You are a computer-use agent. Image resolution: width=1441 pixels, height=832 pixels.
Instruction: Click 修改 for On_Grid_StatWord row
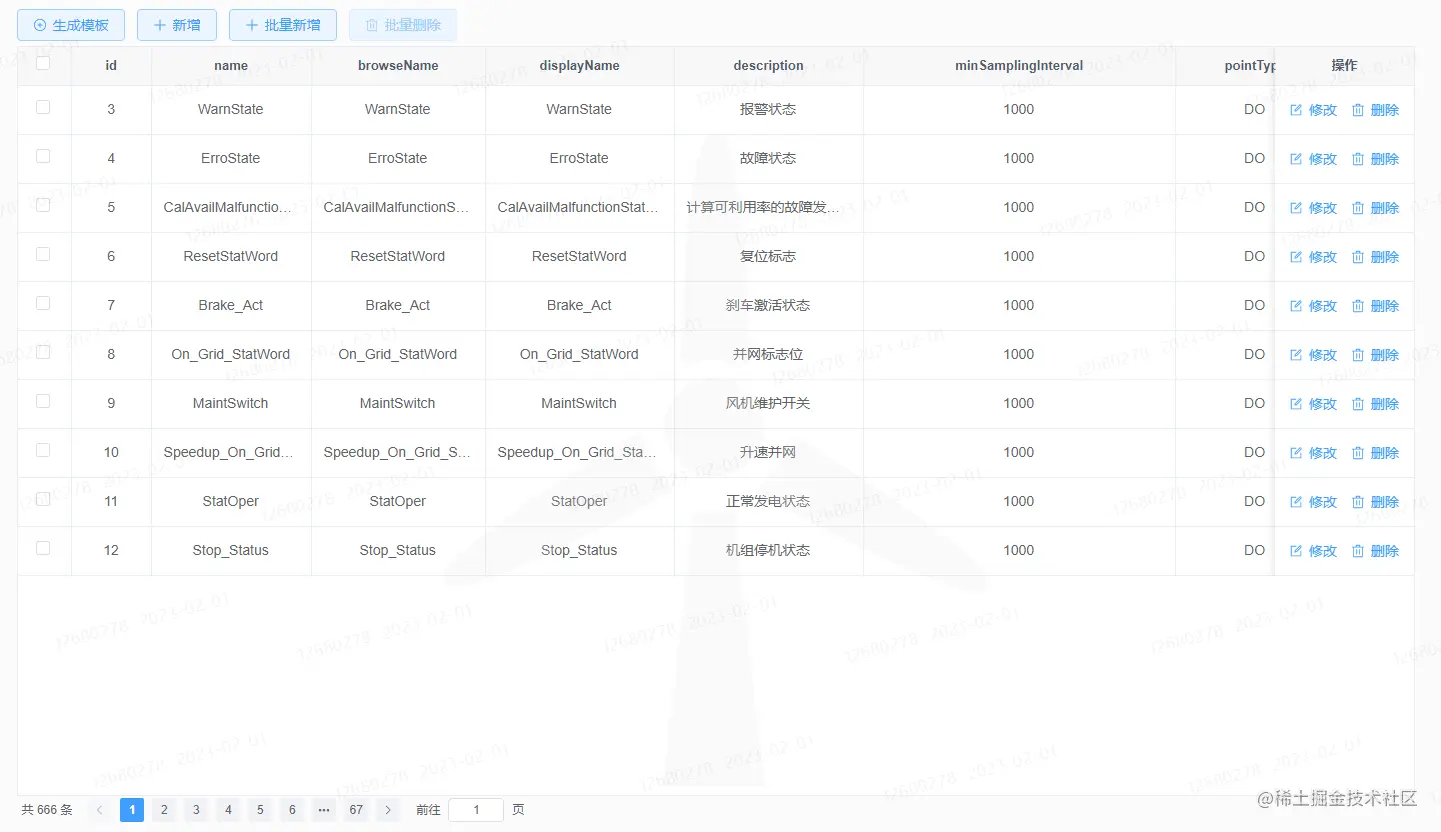[1314, 355]
